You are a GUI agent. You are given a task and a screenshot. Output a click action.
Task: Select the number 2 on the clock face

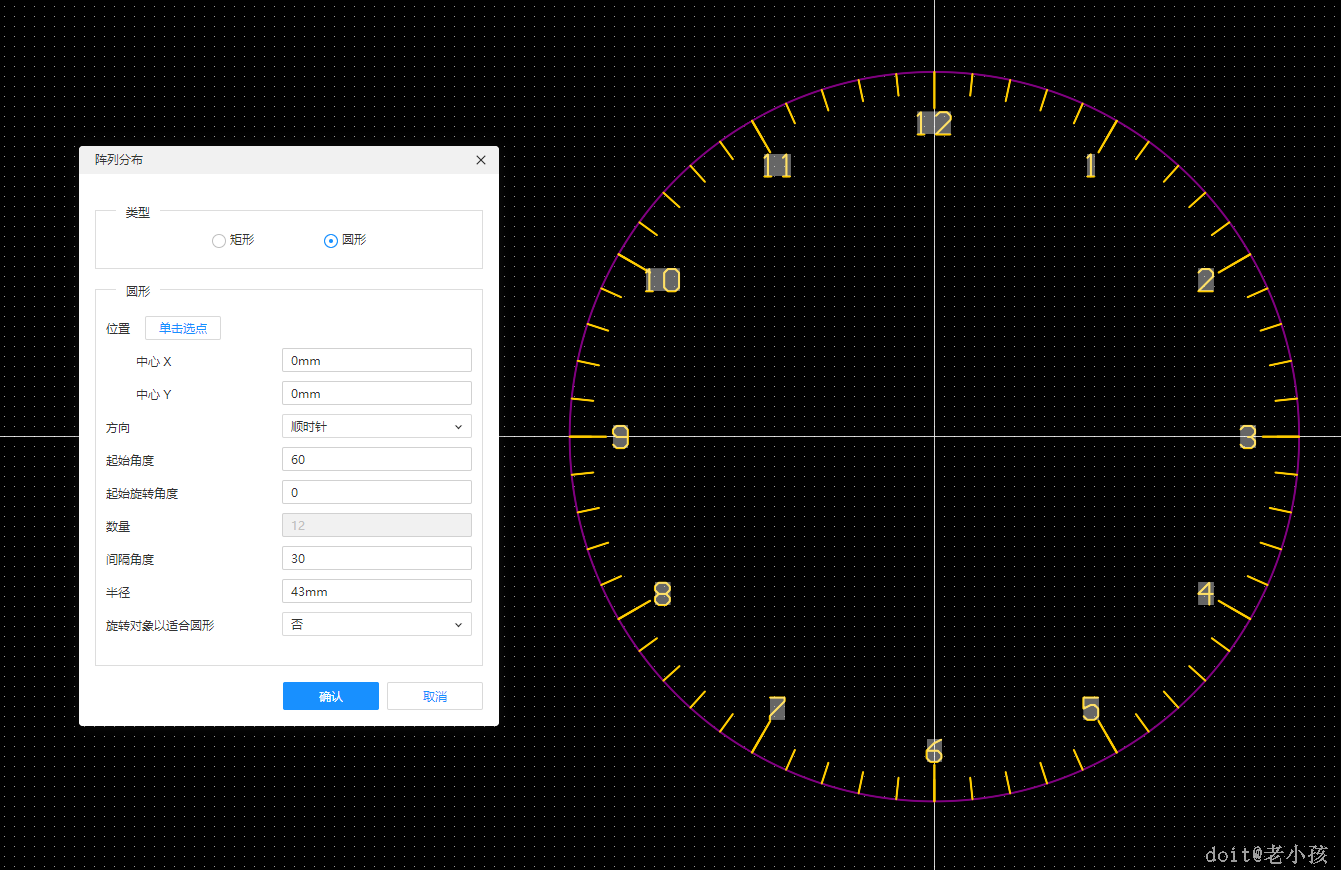1206,281
